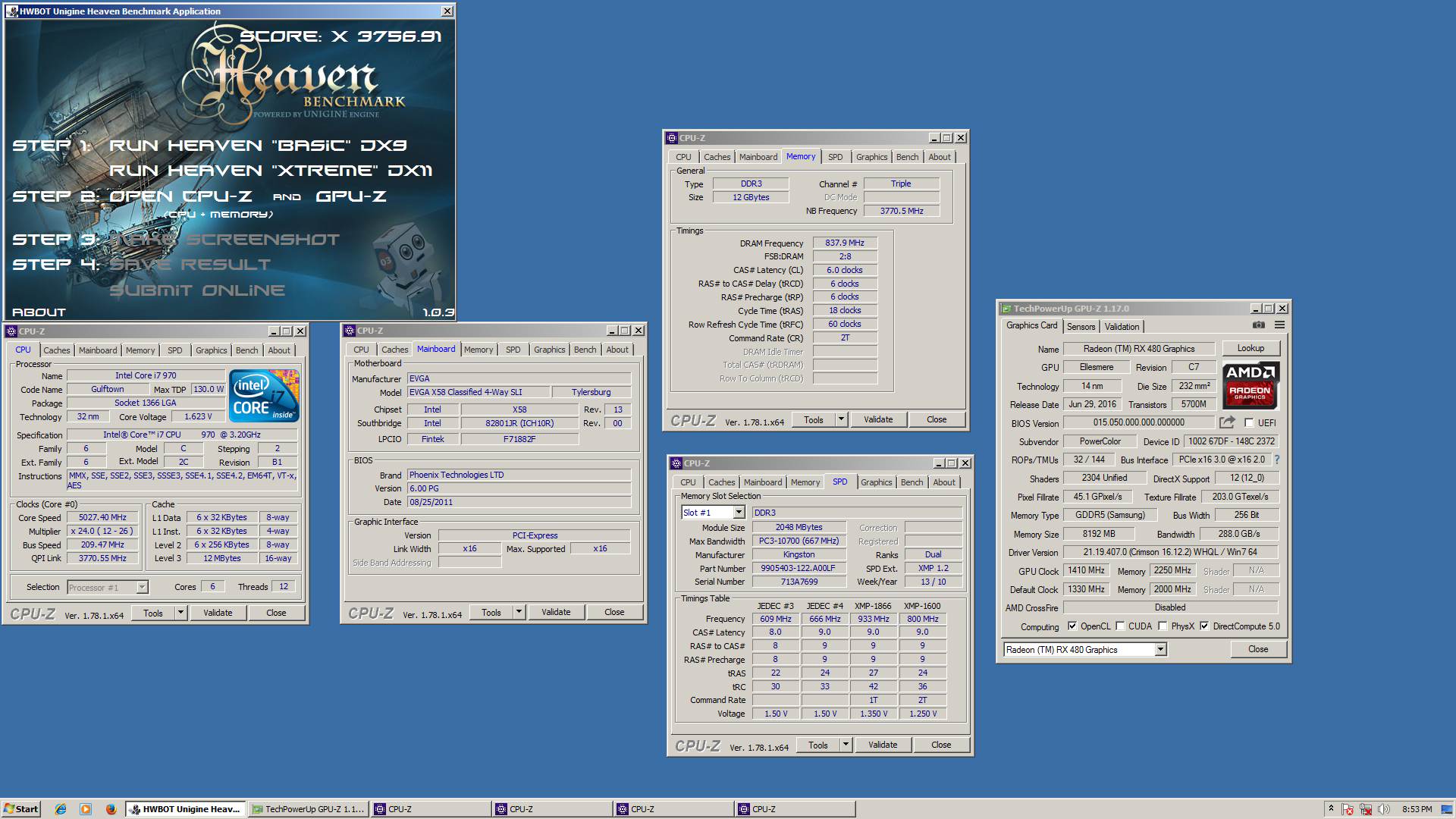Open Memory tab in CPU-Z SPD window
The image size is (1456, 819).
(805, 482)
